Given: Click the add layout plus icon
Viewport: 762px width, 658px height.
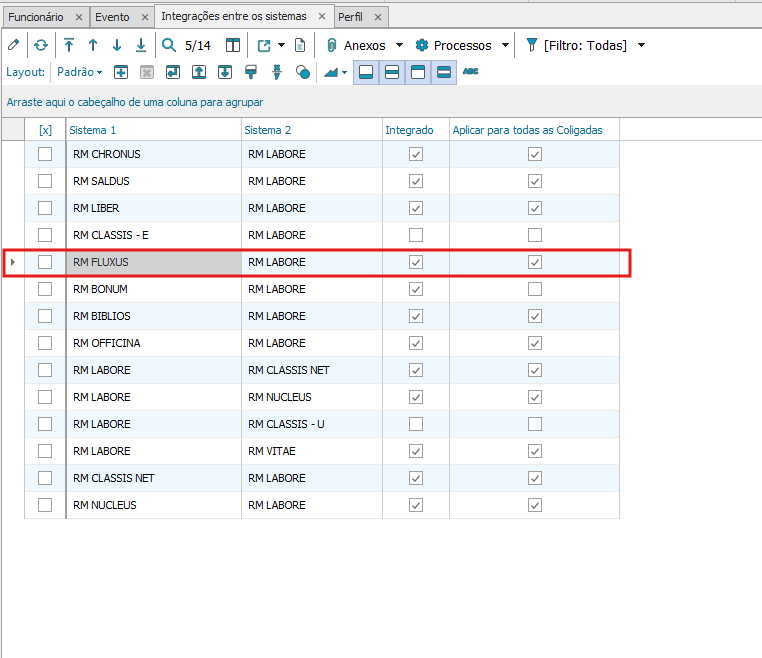Looking at the screenshot, I should tap(121, 72).
